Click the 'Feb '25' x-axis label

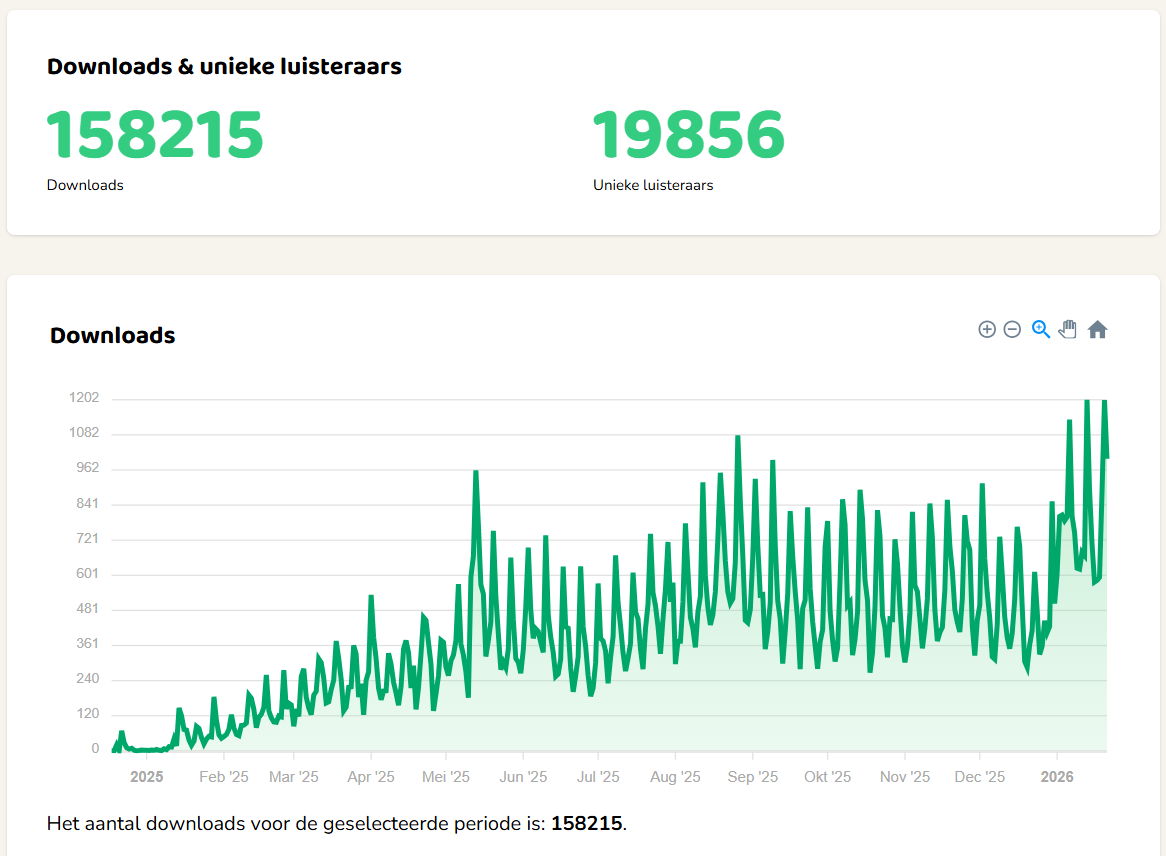[224, 777]
